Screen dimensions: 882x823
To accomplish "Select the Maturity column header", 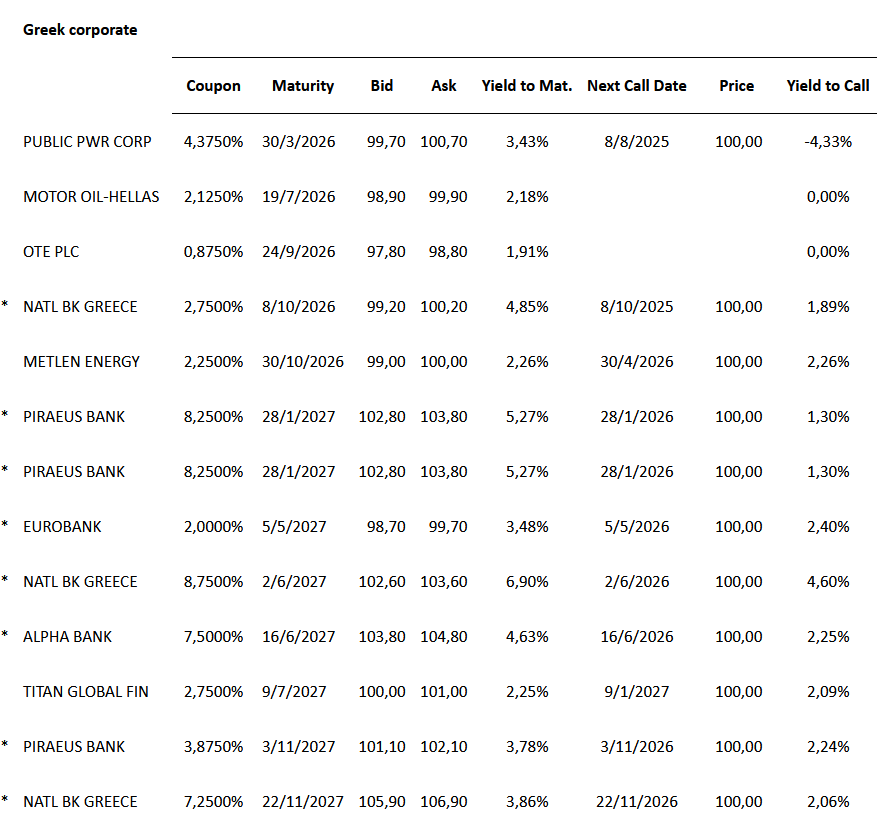I will tap(303, 86).
